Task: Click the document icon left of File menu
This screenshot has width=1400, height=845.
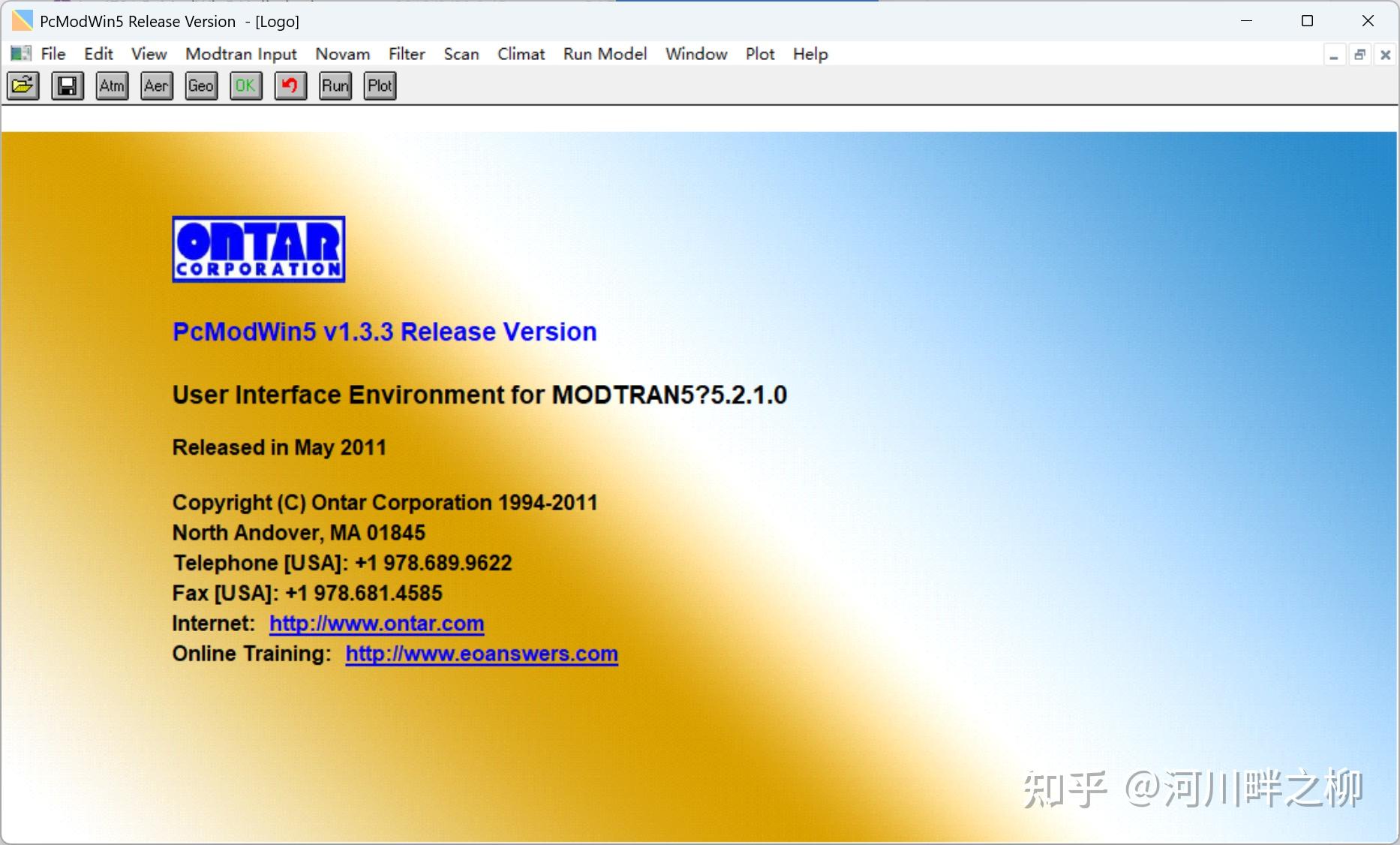Action: (21, 53)
